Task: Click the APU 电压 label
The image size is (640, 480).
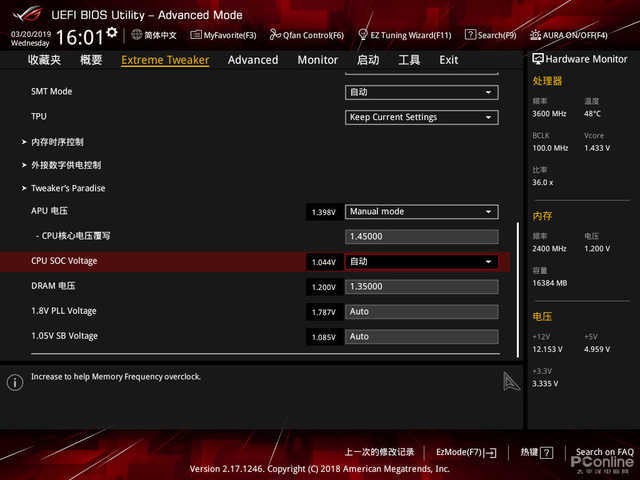Action: tap(49, 211)
